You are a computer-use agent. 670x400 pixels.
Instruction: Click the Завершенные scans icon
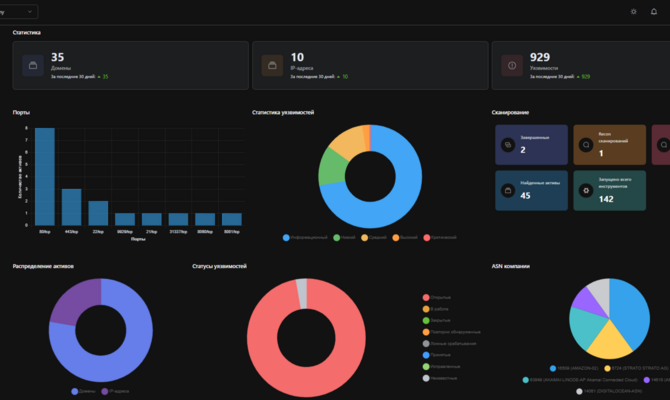[x=508, y=145]
